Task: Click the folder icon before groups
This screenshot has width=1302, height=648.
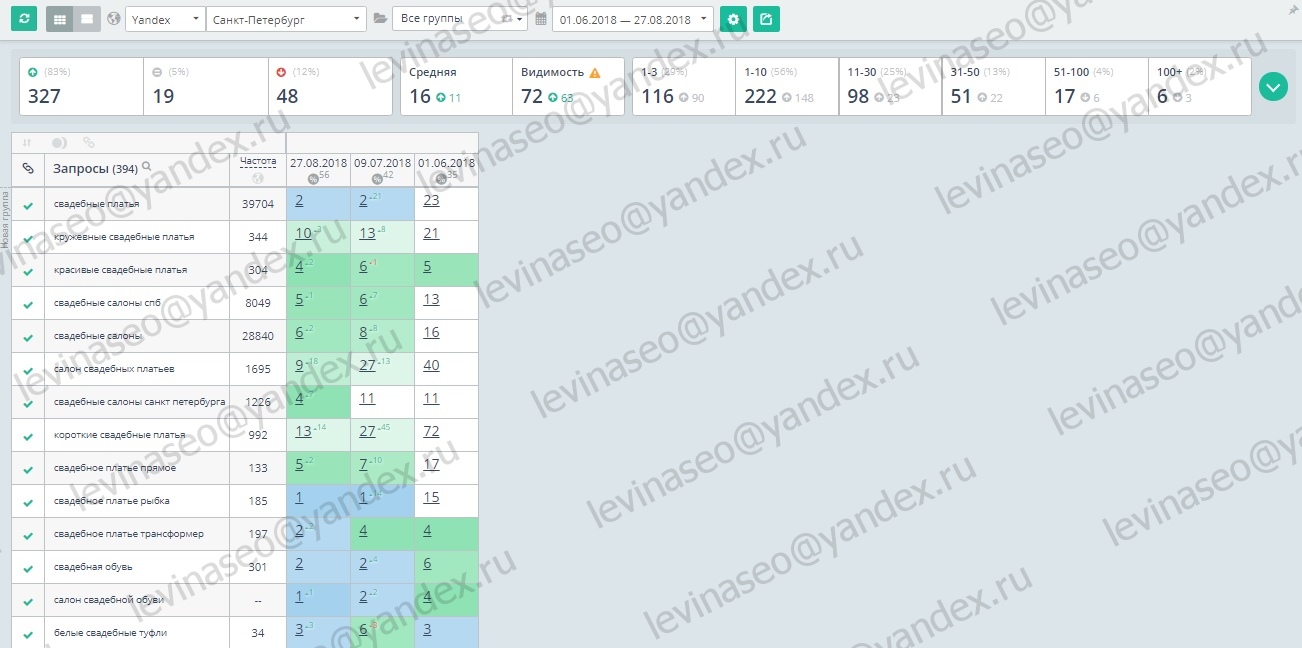Action: tap(380, 19)
